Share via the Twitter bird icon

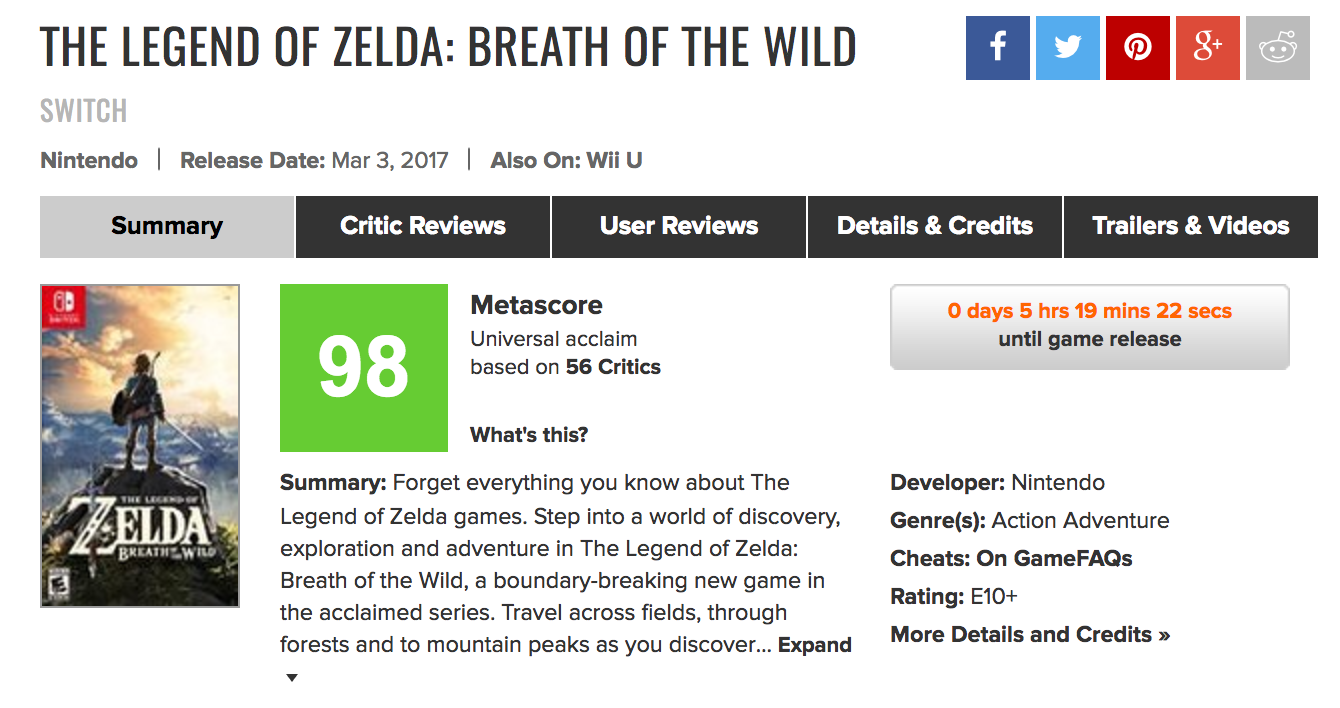pos(1067,47)
